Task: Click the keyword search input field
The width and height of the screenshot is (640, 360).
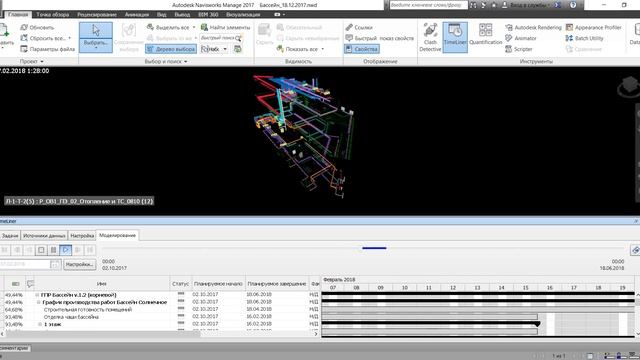Action: (x=428, y=5)
